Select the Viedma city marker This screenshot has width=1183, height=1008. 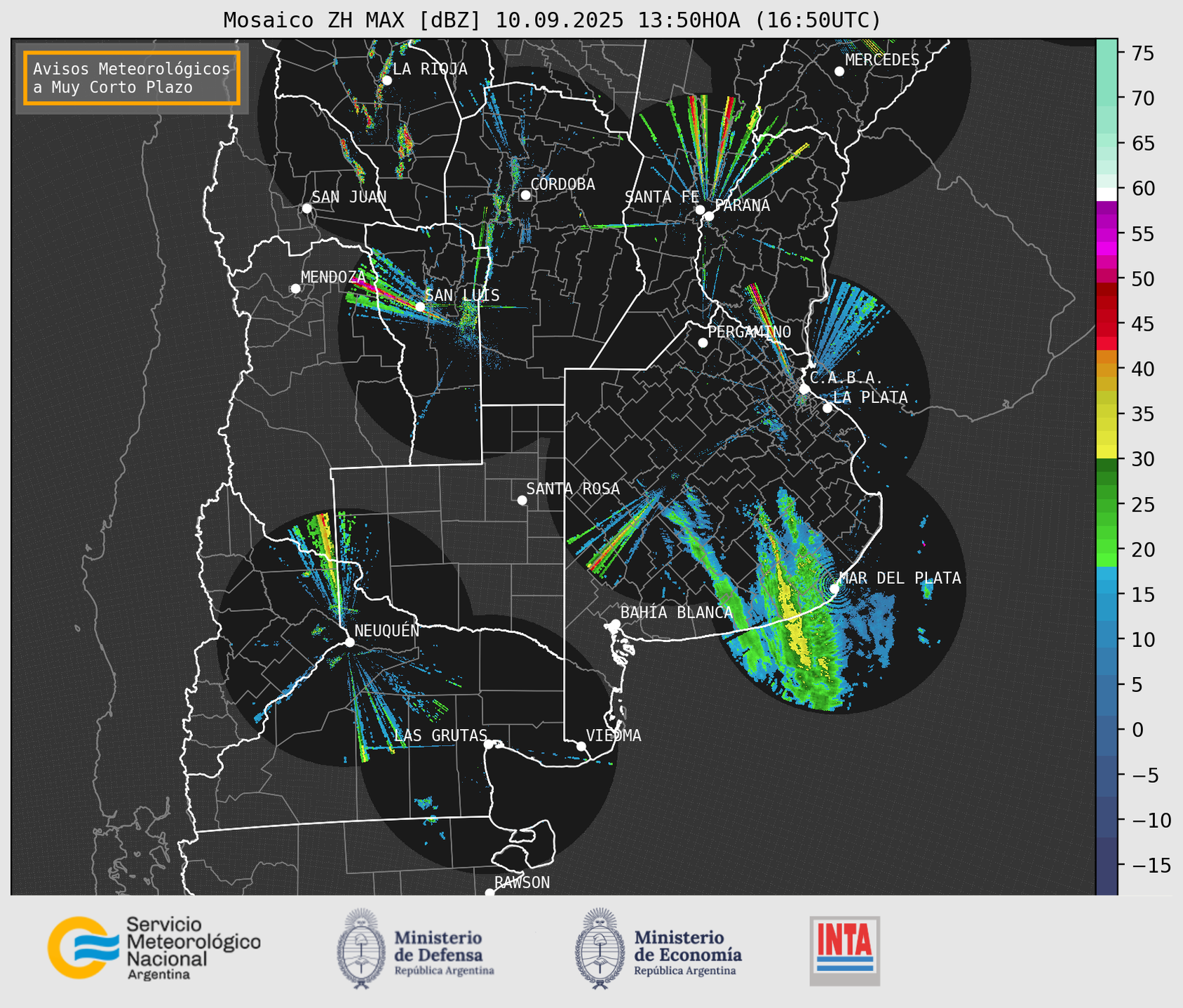(x=581, y=746)
